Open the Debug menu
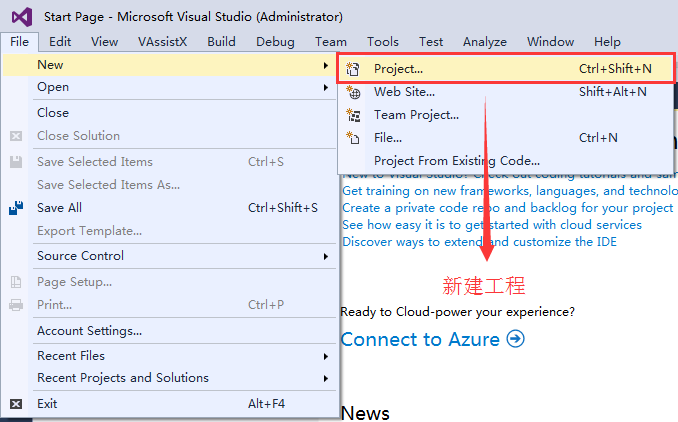678x422 pixels. click(x=275, y=42)
